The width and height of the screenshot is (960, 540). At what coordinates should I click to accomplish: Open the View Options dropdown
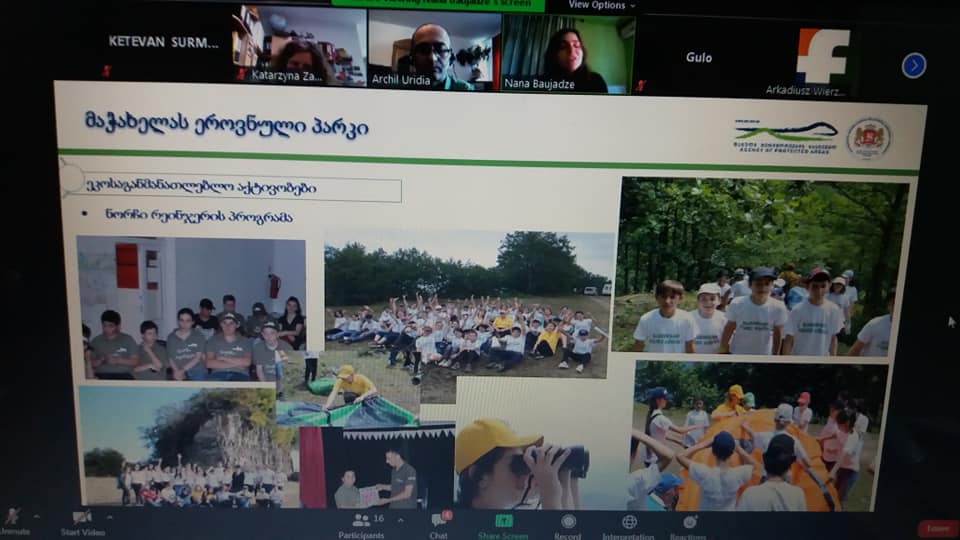(x=601, y=5)
